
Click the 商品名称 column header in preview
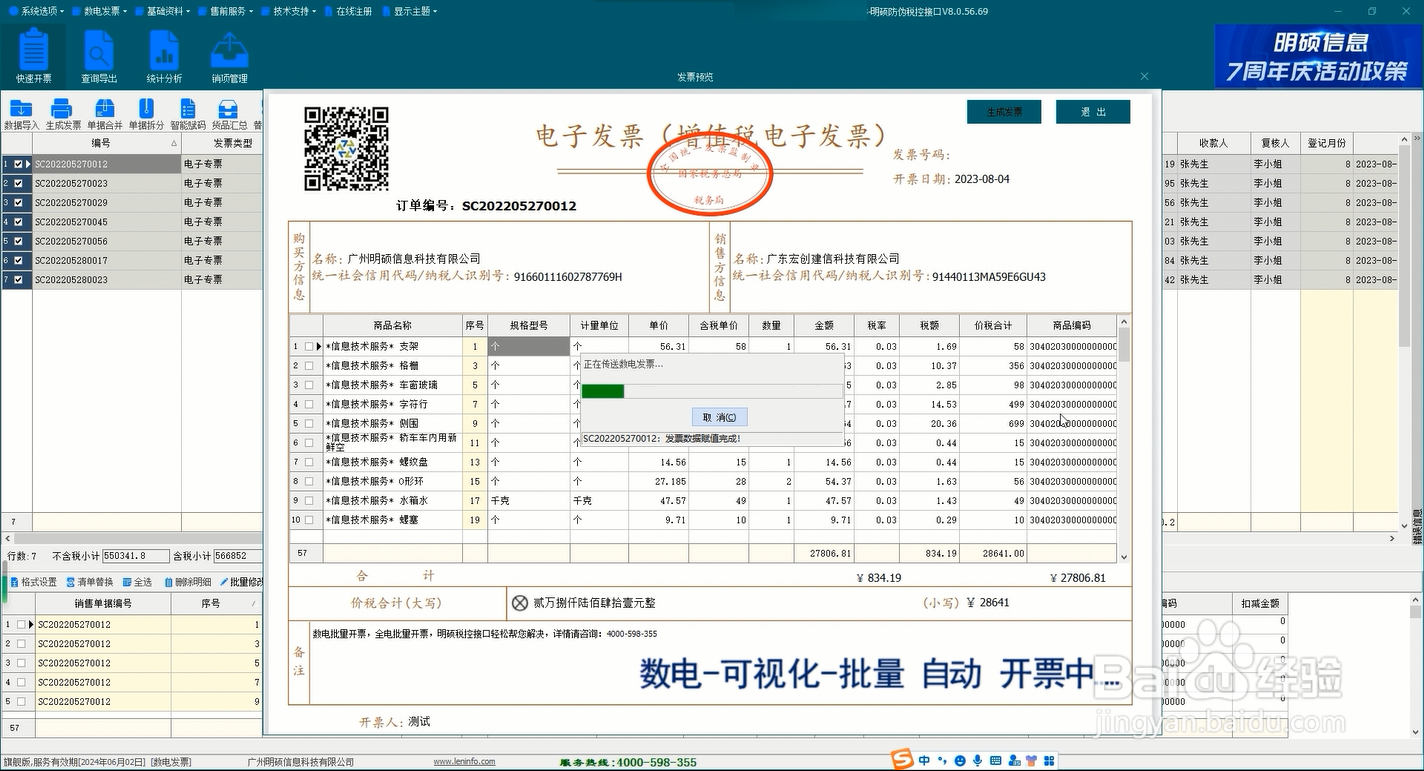click(x=392, y=325)
